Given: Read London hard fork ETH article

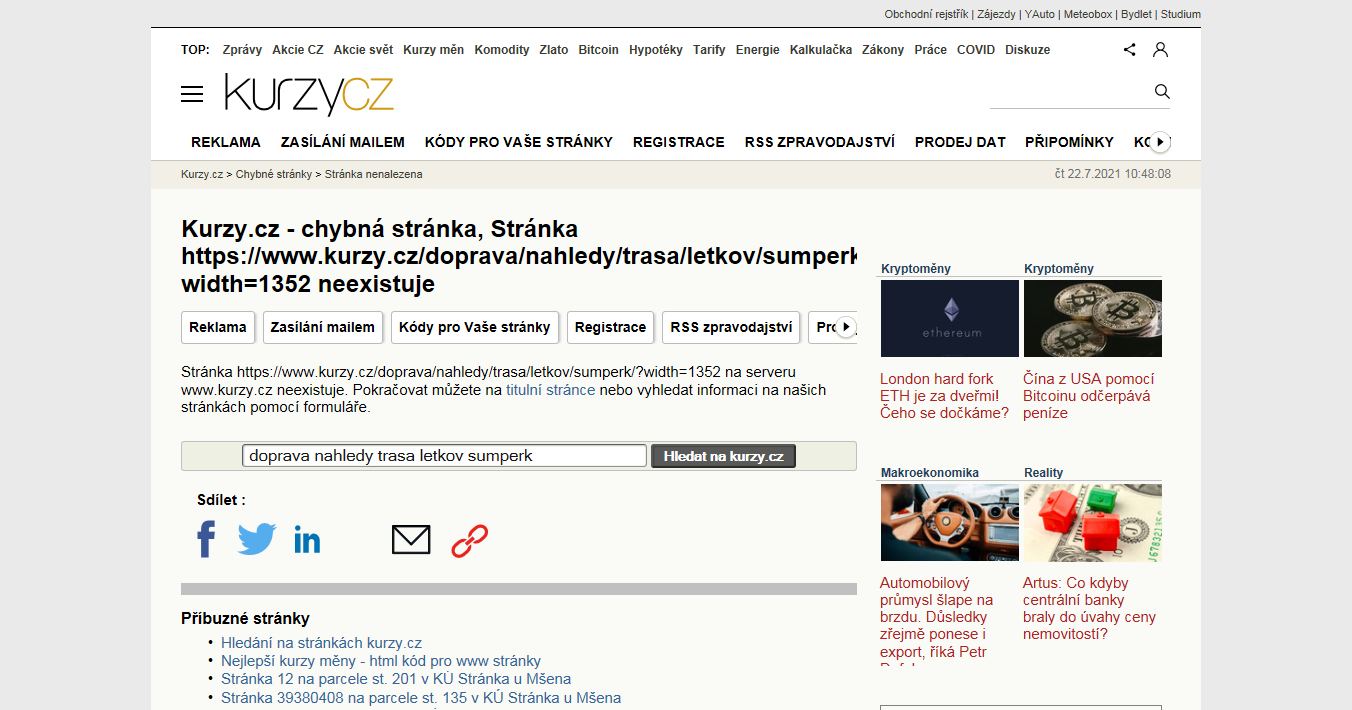Looking at the screenshot, I should click(x=945, y=396).
